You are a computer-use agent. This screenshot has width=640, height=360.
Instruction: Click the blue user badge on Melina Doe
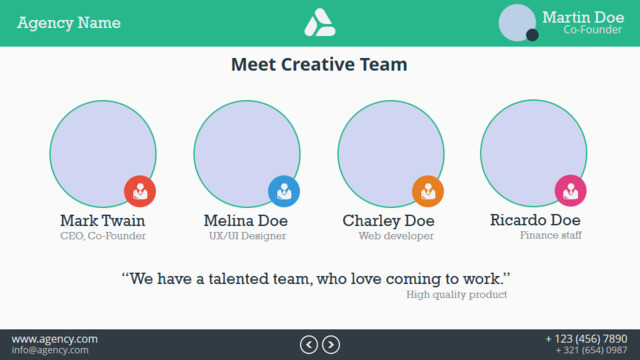[284, 191]
